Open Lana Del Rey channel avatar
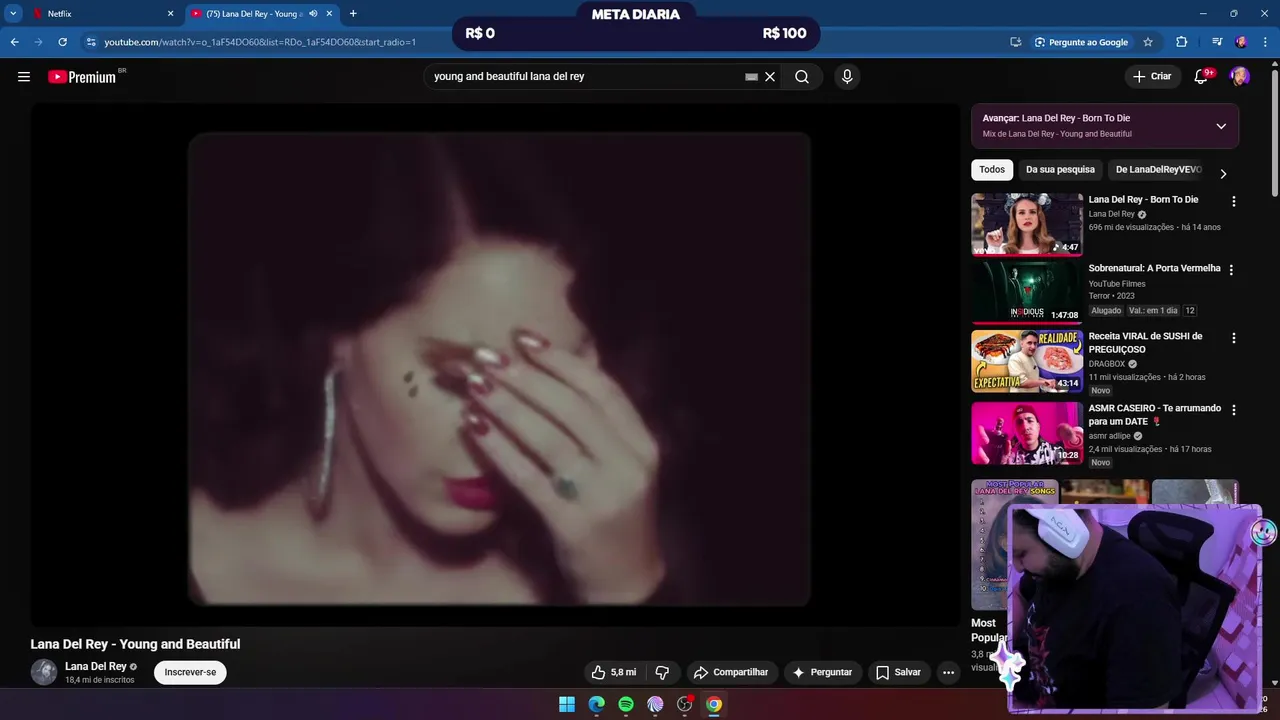 (x=44, y=672)
